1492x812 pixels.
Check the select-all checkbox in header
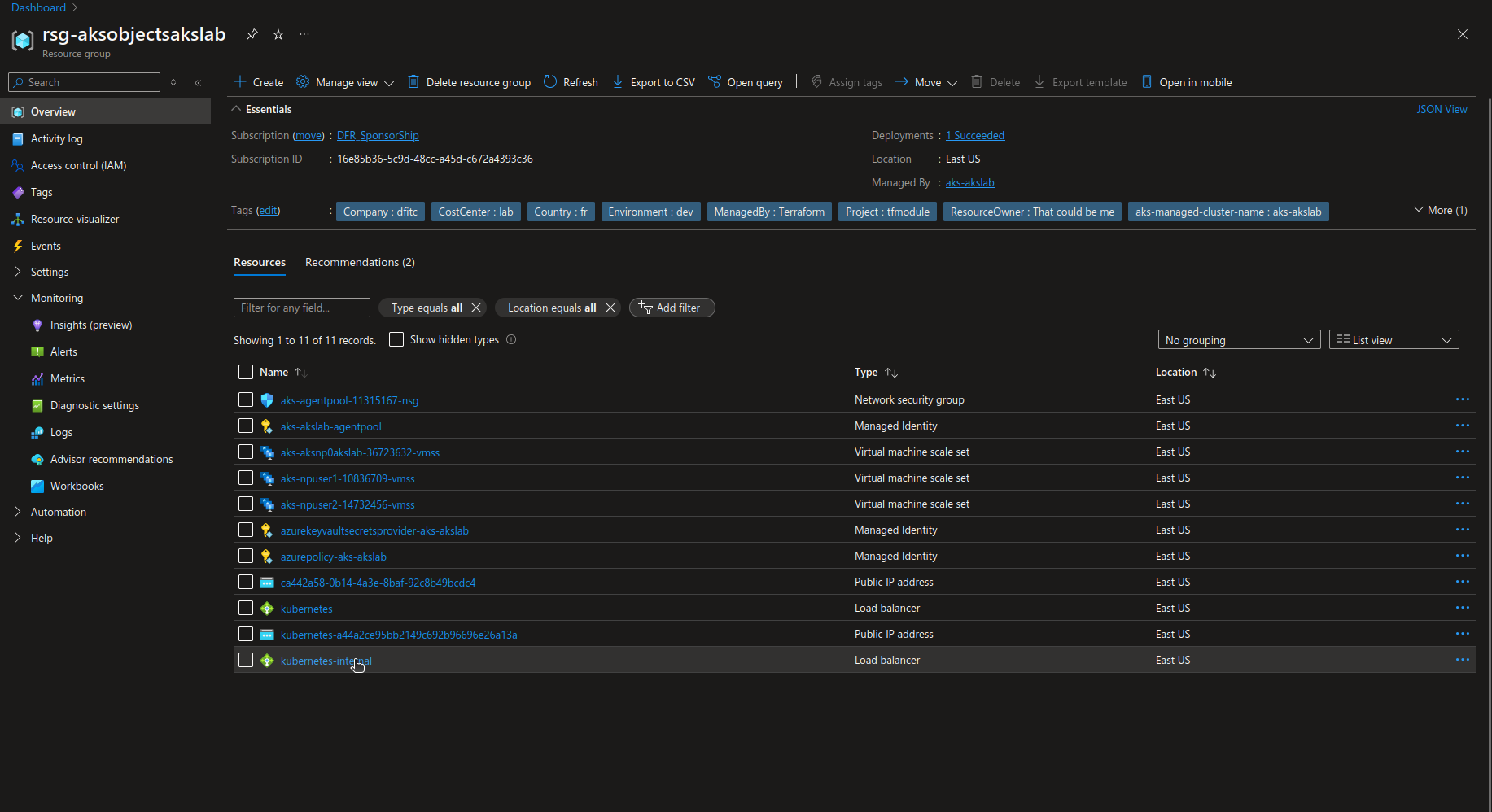(246, 372)
